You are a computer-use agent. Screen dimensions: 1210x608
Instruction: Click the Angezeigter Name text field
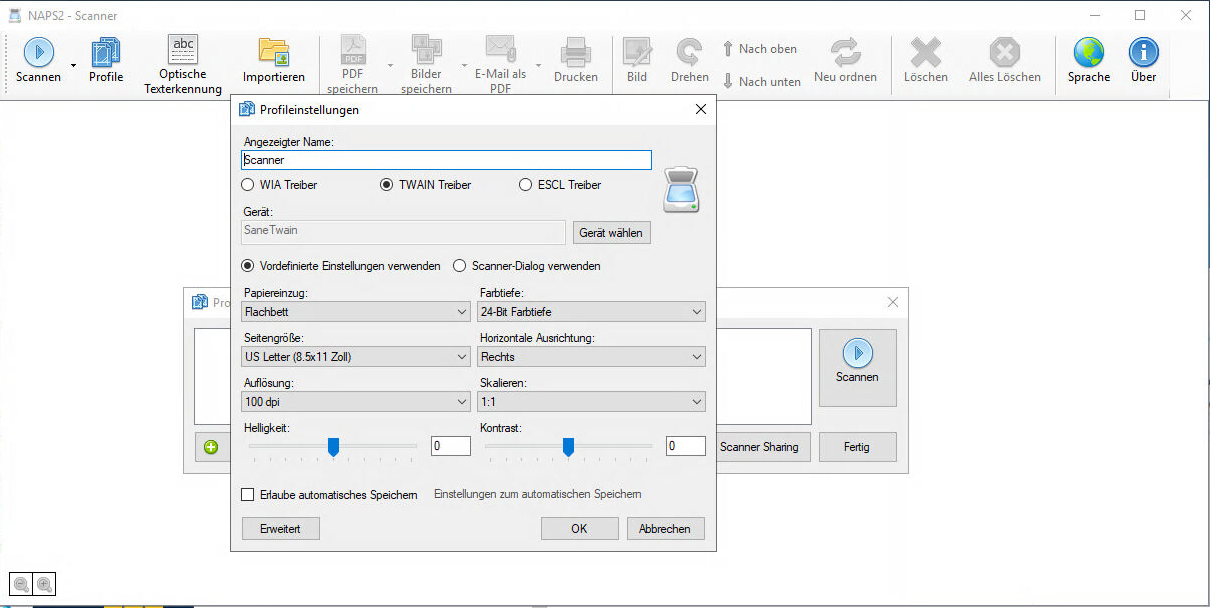pyautogui.click(x=447, y=160)
